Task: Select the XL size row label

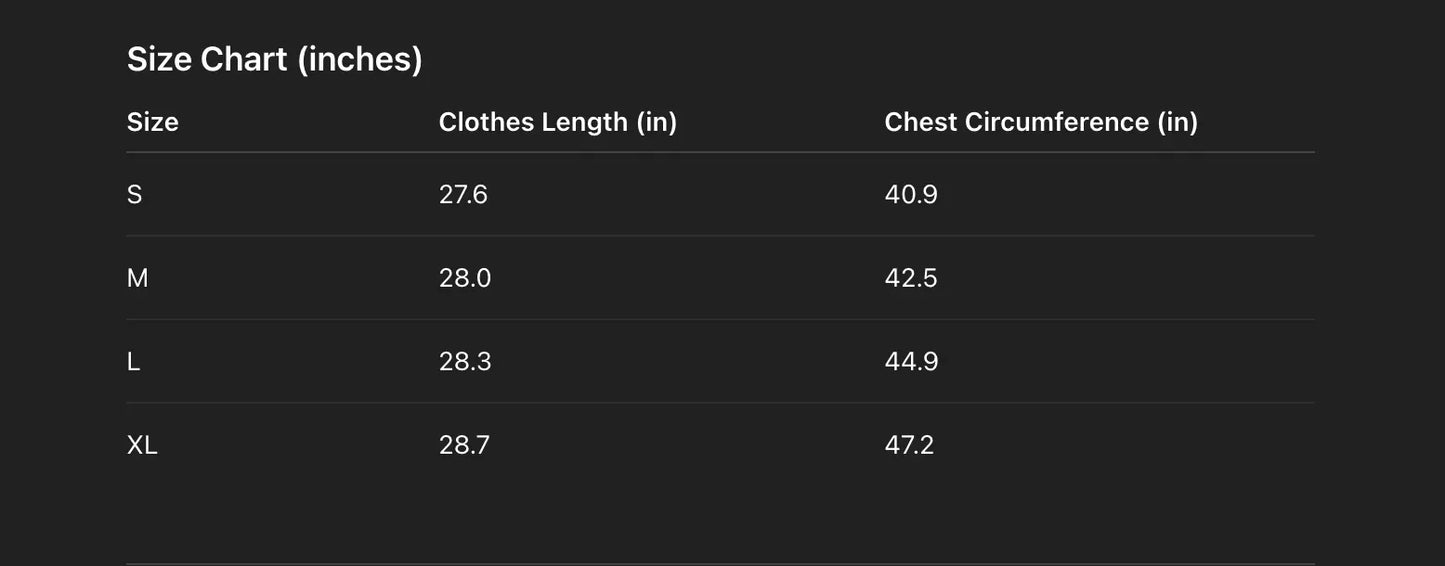Action: (142, 445)
